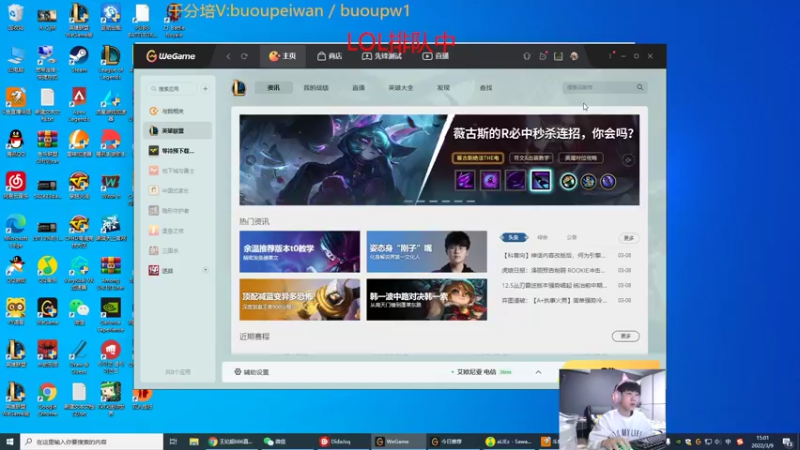The image size is (800, 450).
Task: Select the 资讯 news tab
Action: coord(273,88)
